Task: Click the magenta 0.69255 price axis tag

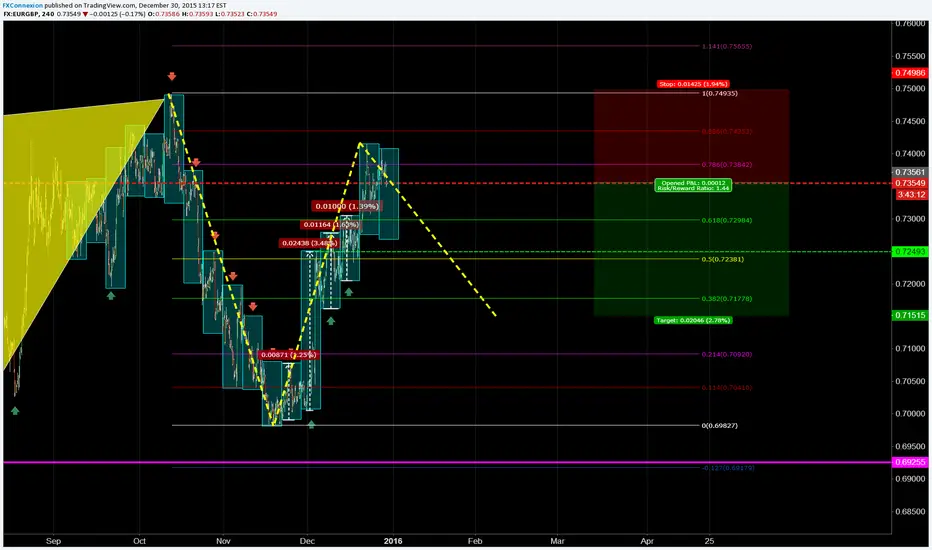Action: coord(911,462)
